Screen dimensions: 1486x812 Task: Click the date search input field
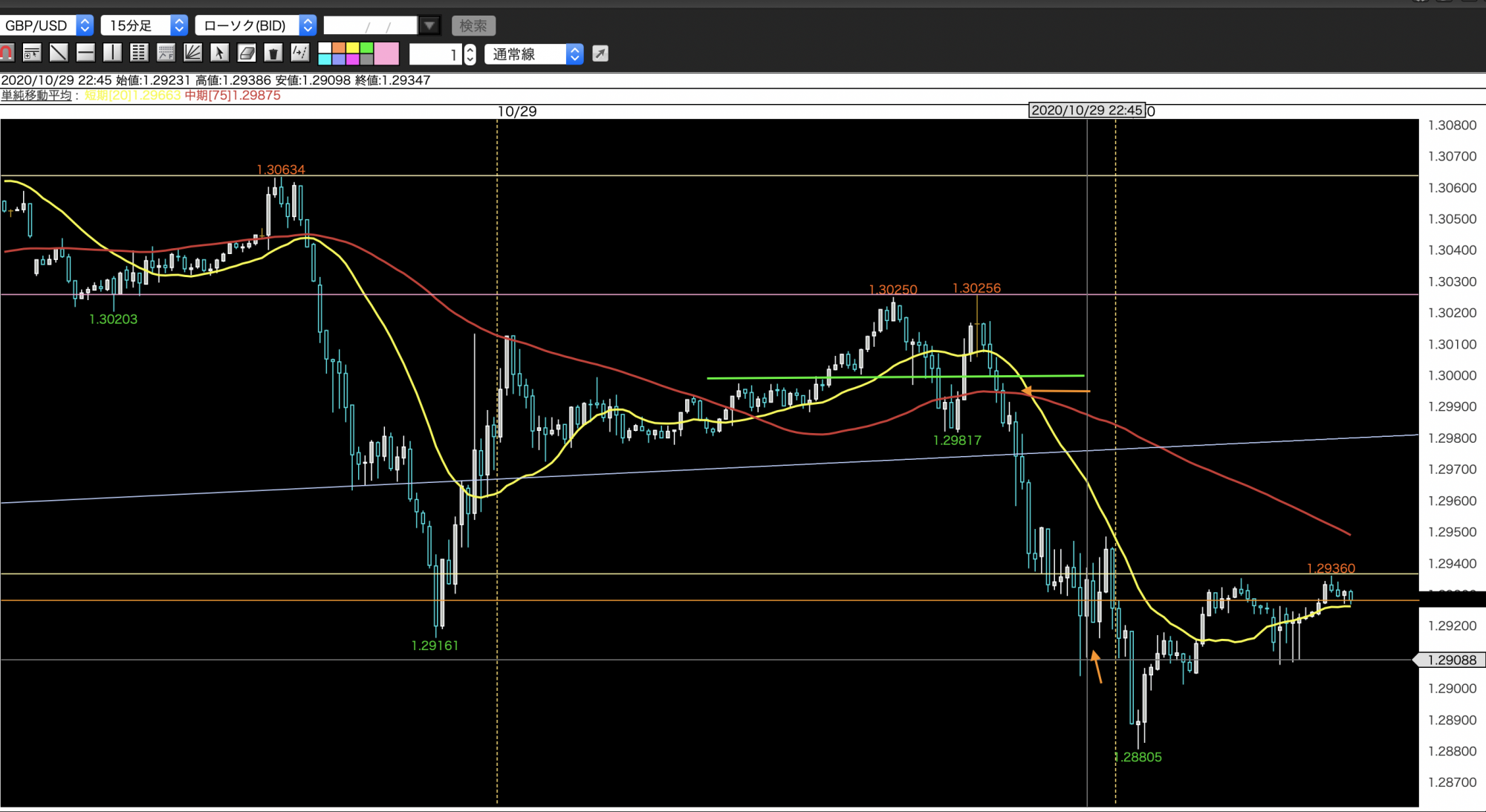(370, 26)
